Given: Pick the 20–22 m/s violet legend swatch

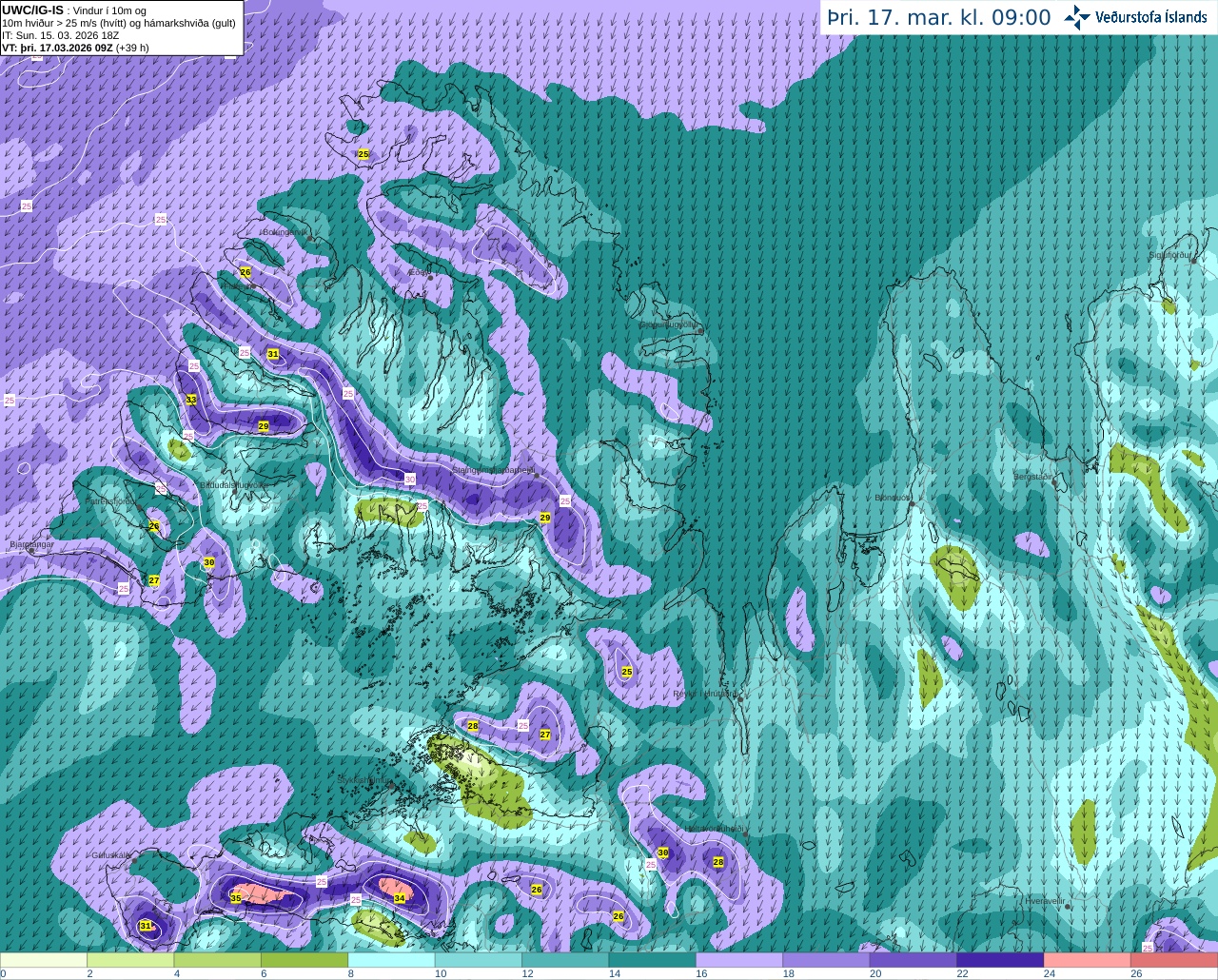Looking at the screenshot, I should tap(914, 960).
